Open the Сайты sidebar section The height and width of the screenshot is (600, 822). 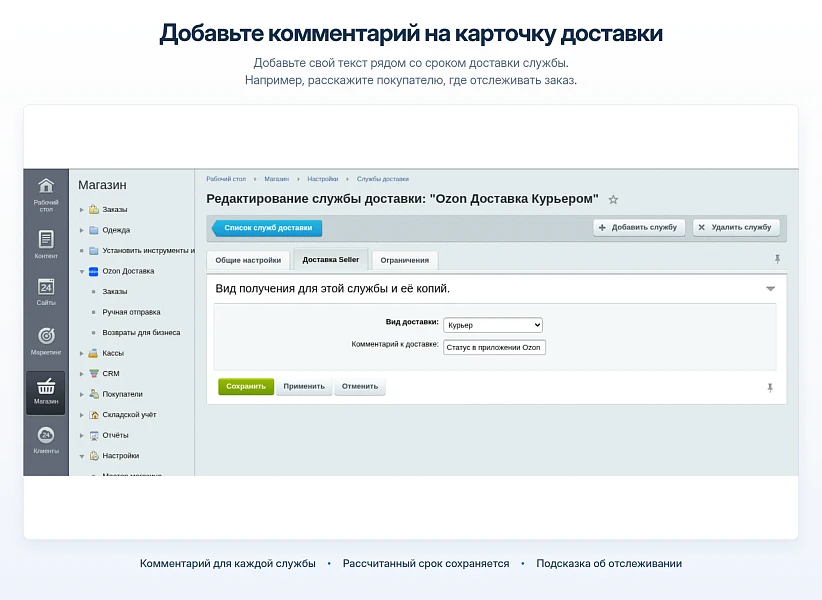(46, 292)
